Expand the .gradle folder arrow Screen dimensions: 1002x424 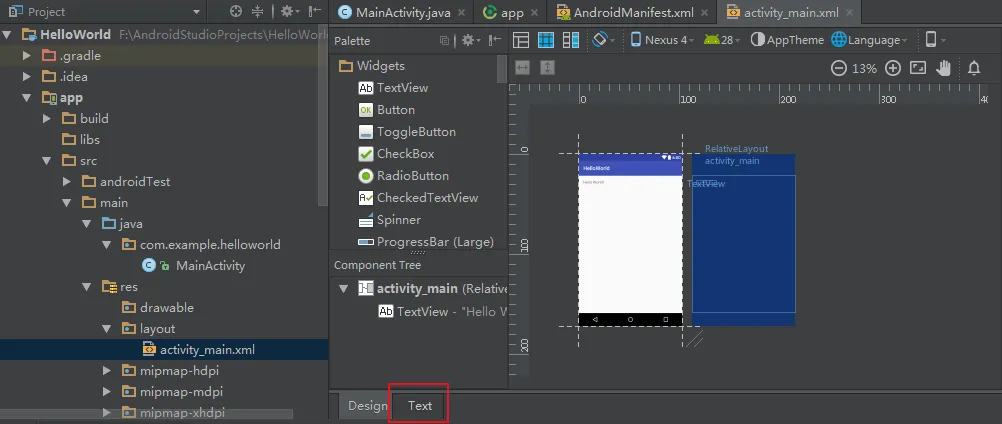pos(26,56)
